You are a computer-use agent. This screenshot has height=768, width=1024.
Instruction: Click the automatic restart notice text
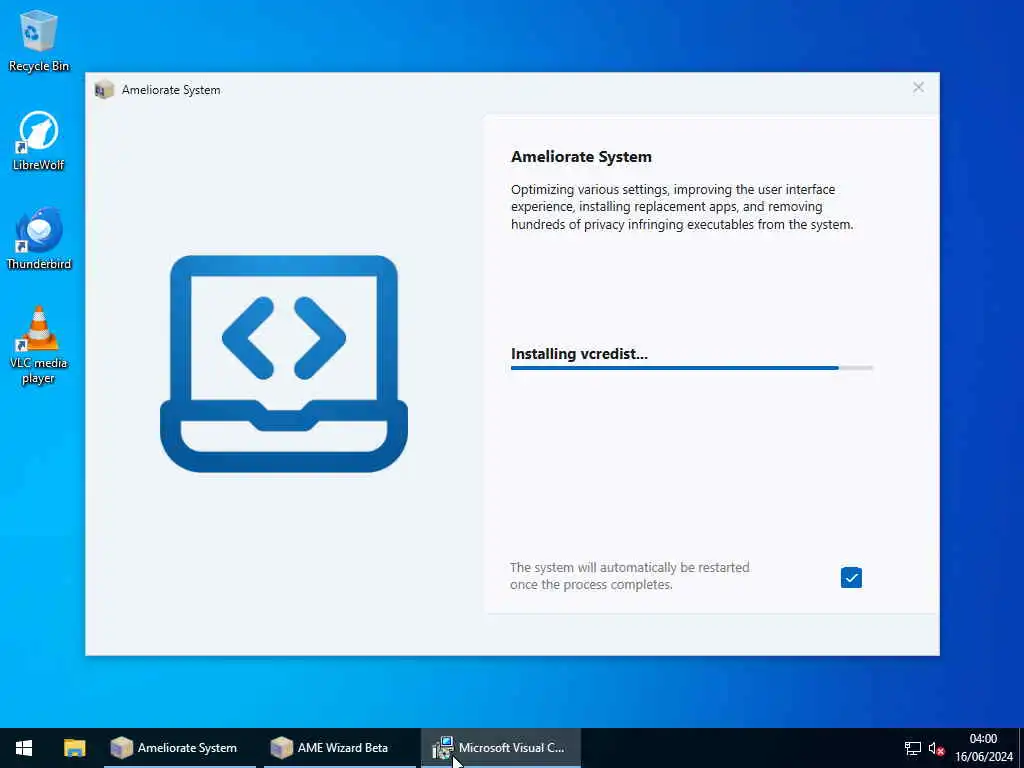630,576
